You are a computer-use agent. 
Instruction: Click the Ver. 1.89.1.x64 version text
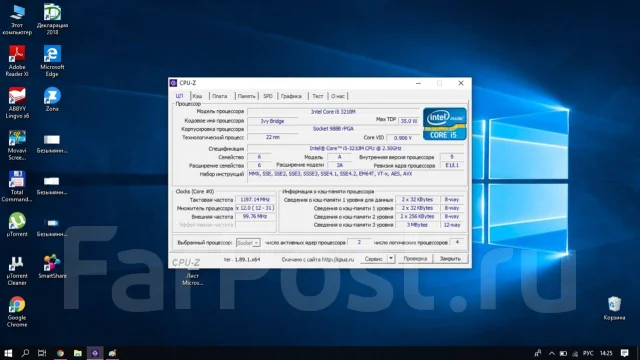click(x=242, y=259)
